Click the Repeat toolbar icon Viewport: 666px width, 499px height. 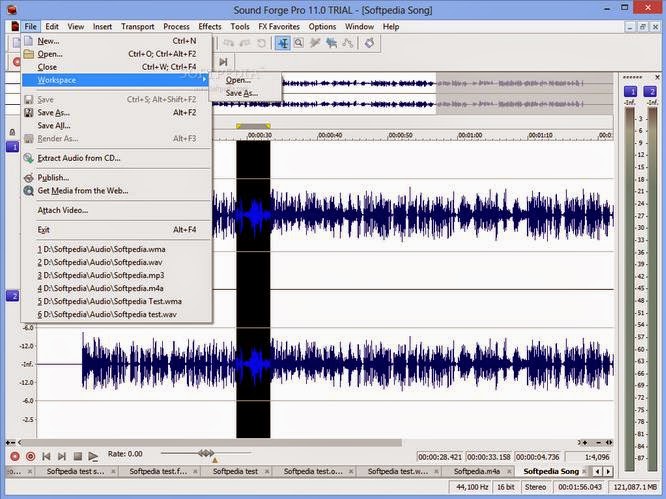tap(261, 43)
